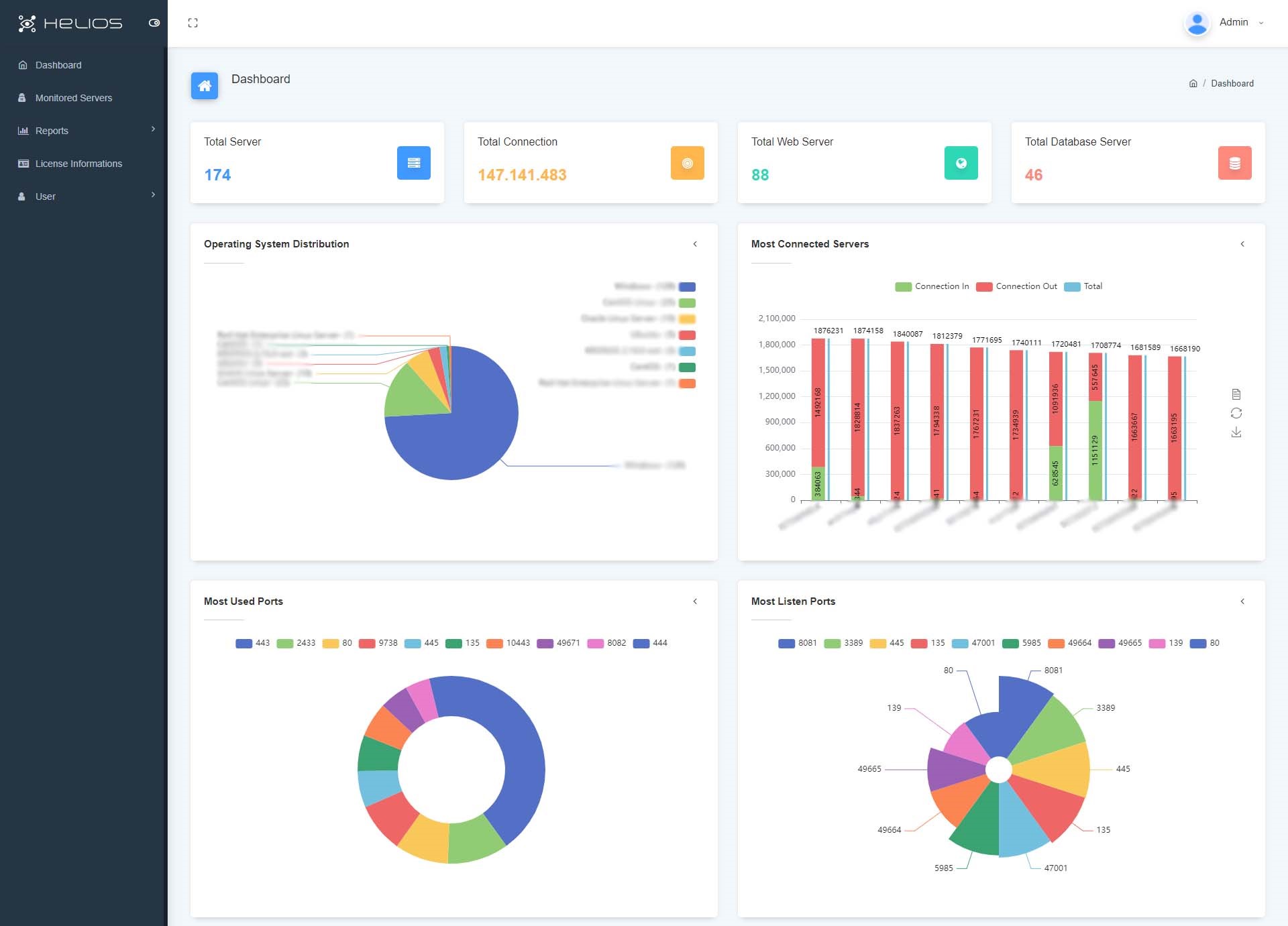Image resolution: width=1288 pixels, height=926 pixels.
Task: Expand the User submenu
Action: point(154,195)
